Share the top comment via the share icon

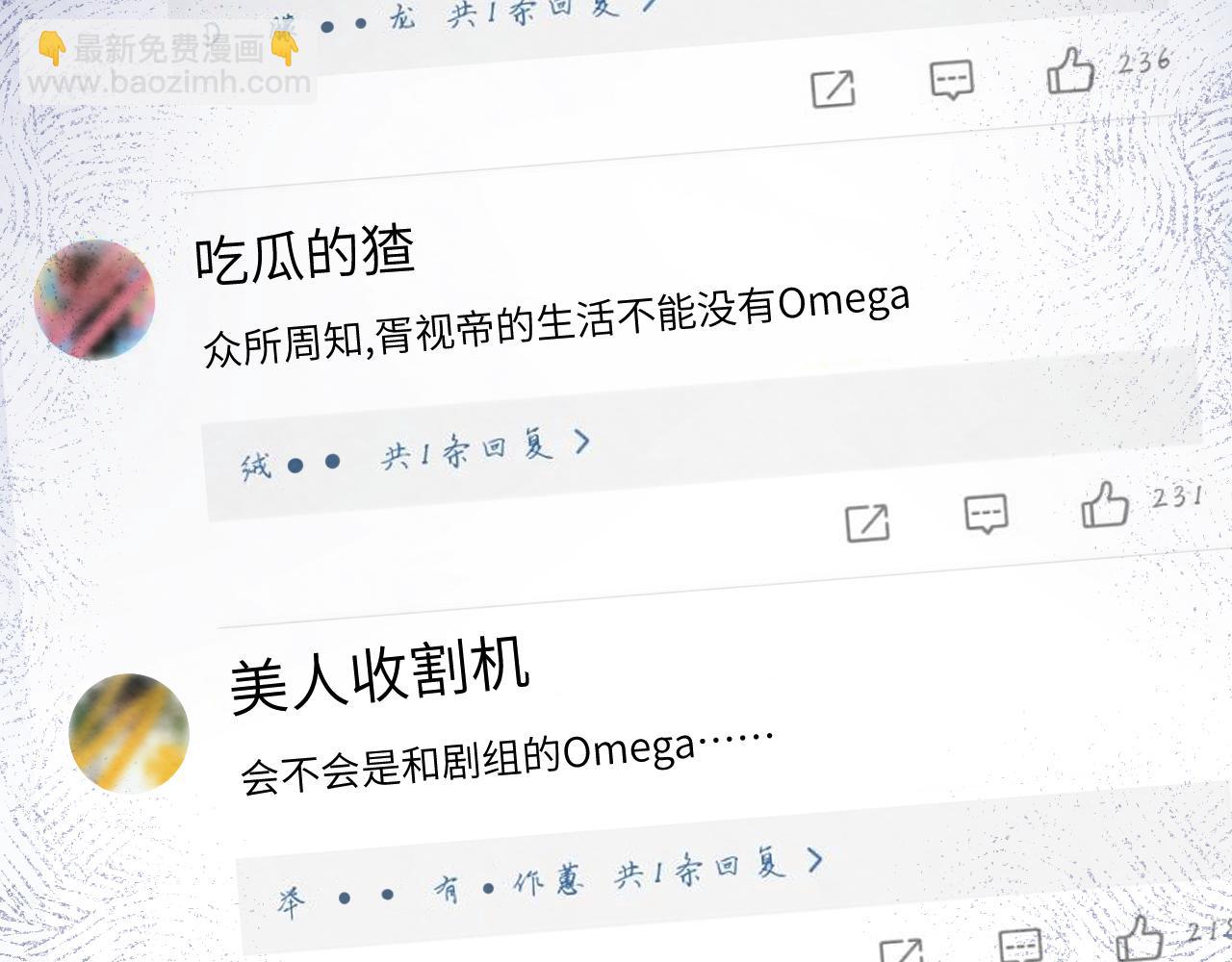tap(833, 89)
